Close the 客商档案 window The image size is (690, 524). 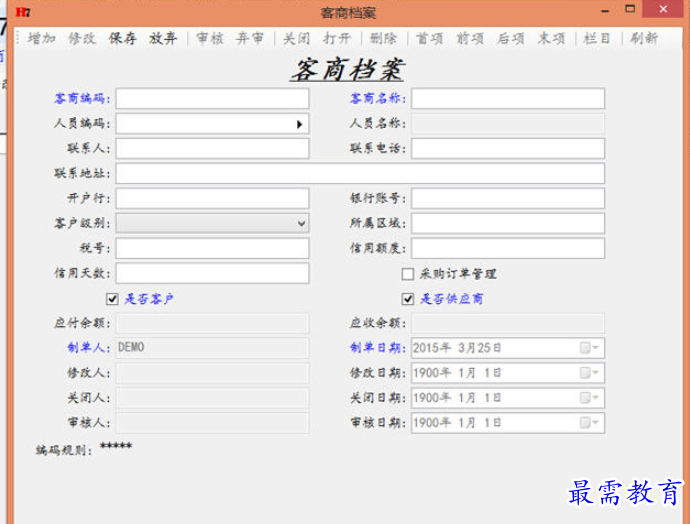(663, 9)
